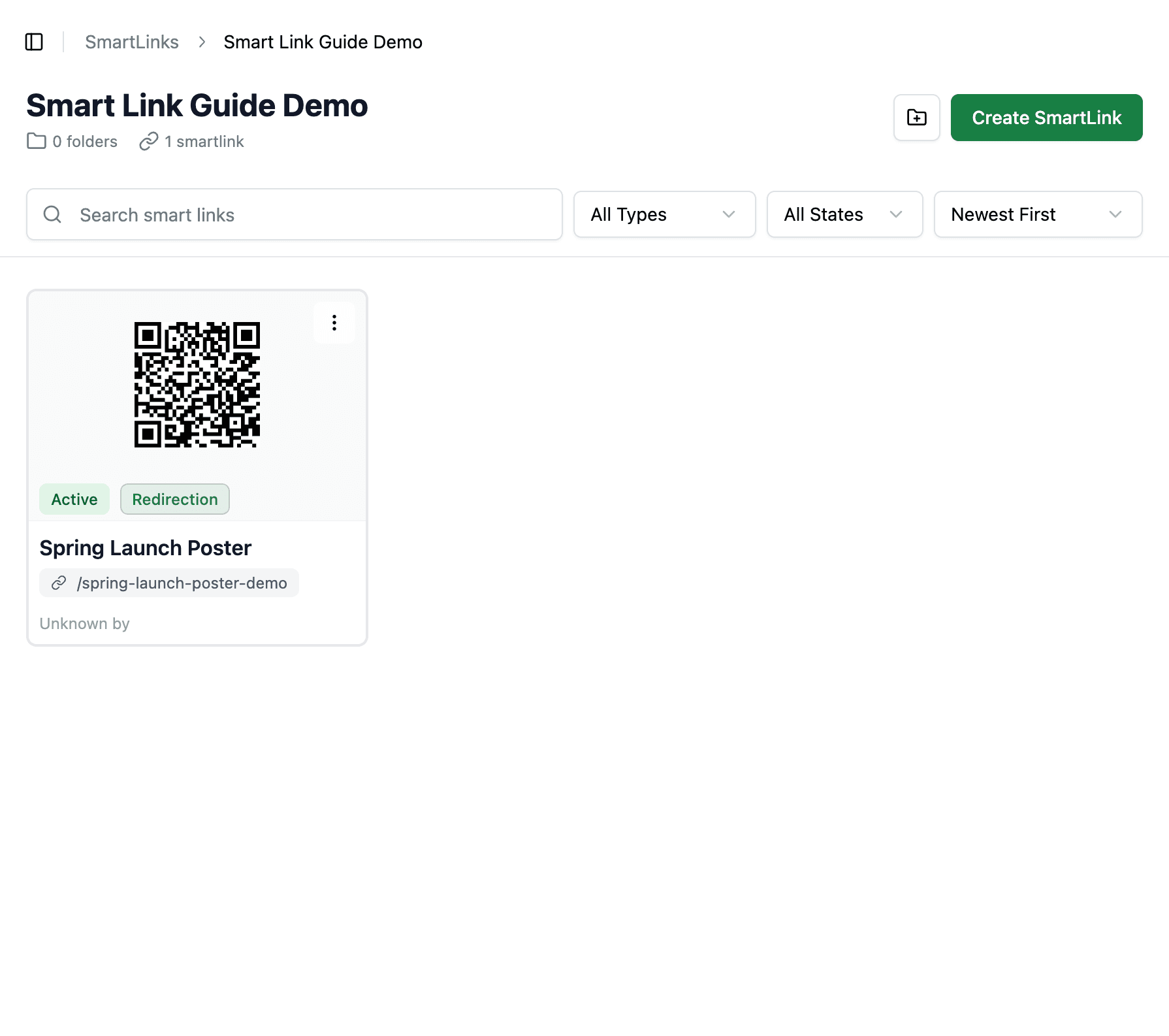Click the folder icon next to 0 folders
Image resolution: width=1169 pixels, height=1036 pixels.
point(37,141)
